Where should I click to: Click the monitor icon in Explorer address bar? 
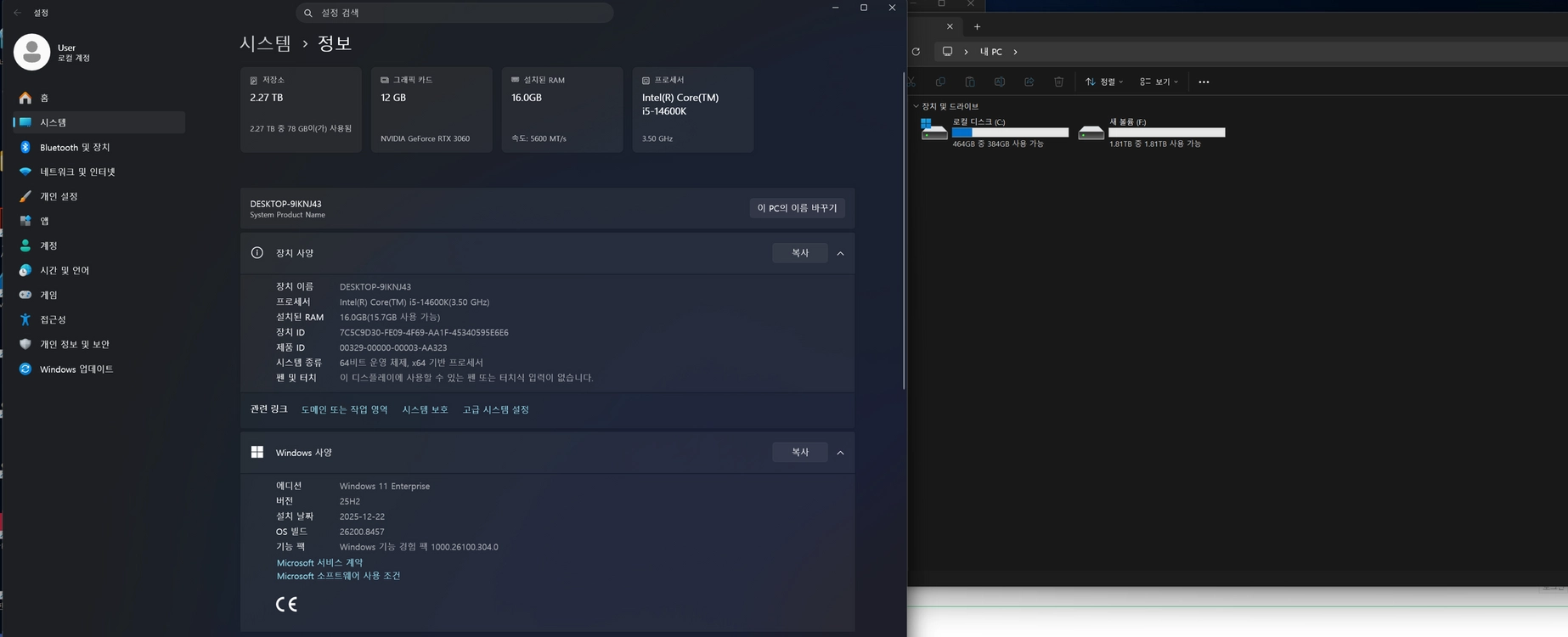(x=947, y=52)
